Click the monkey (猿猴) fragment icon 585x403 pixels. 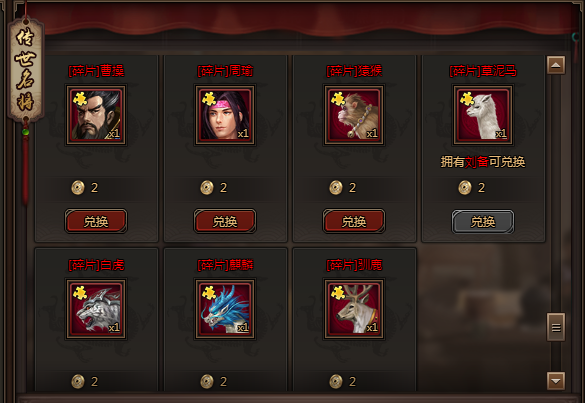tap(354, 115)
